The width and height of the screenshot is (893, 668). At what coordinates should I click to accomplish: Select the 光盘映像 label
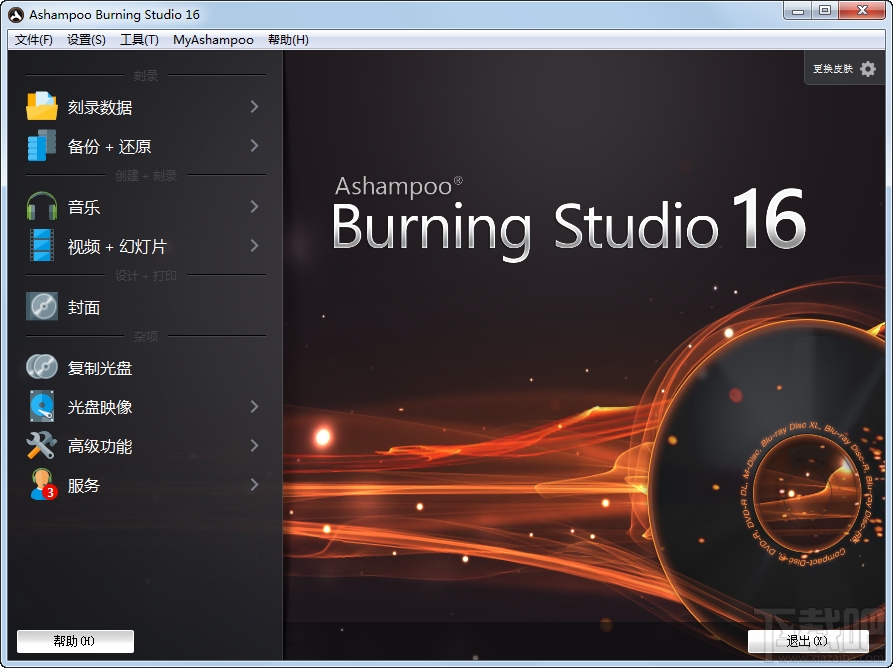coord(100,407)
